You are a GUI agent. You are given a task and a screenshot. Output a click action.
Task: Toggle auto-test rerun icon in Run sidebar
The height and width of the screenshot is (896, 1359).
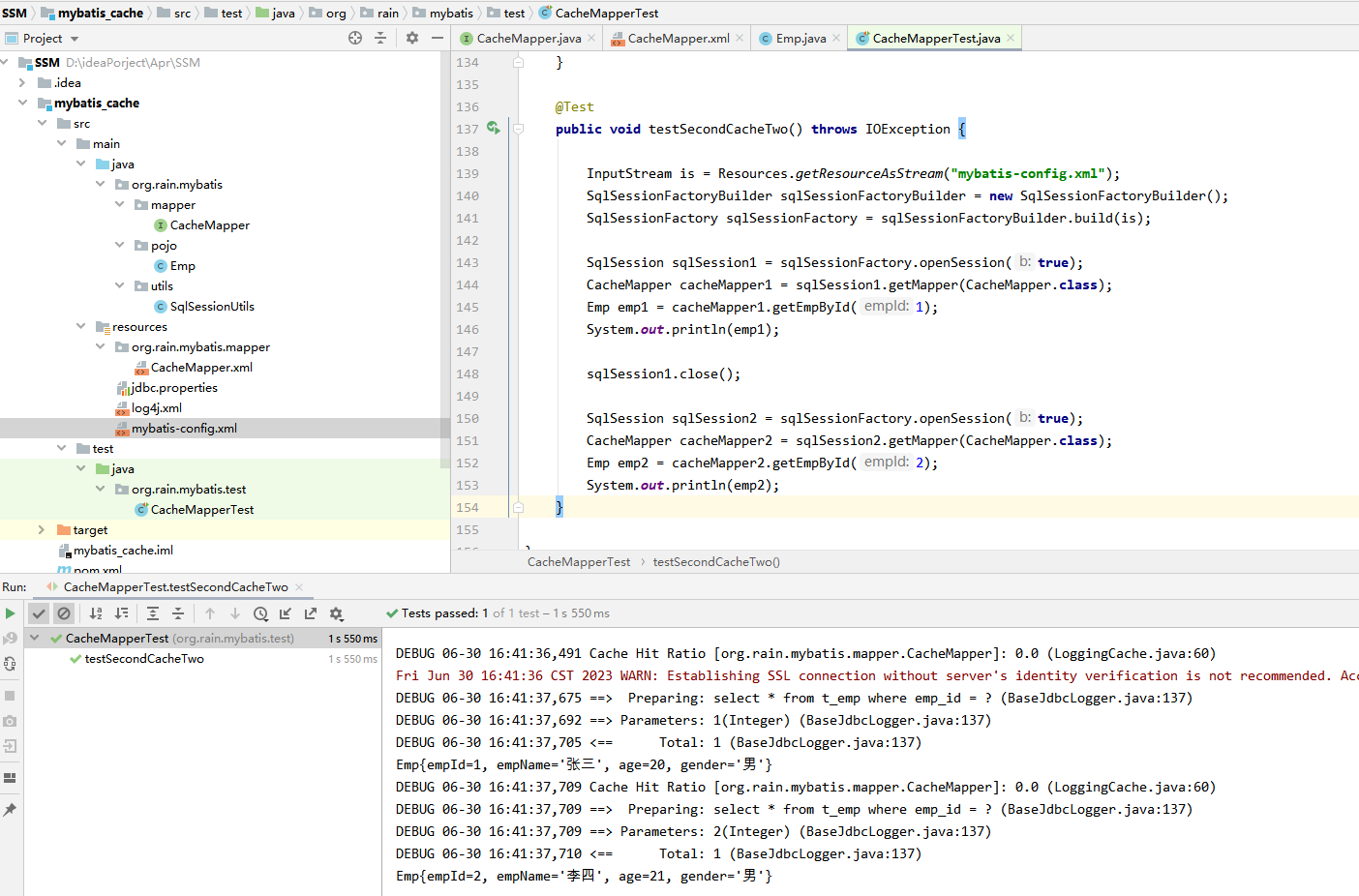10,664
